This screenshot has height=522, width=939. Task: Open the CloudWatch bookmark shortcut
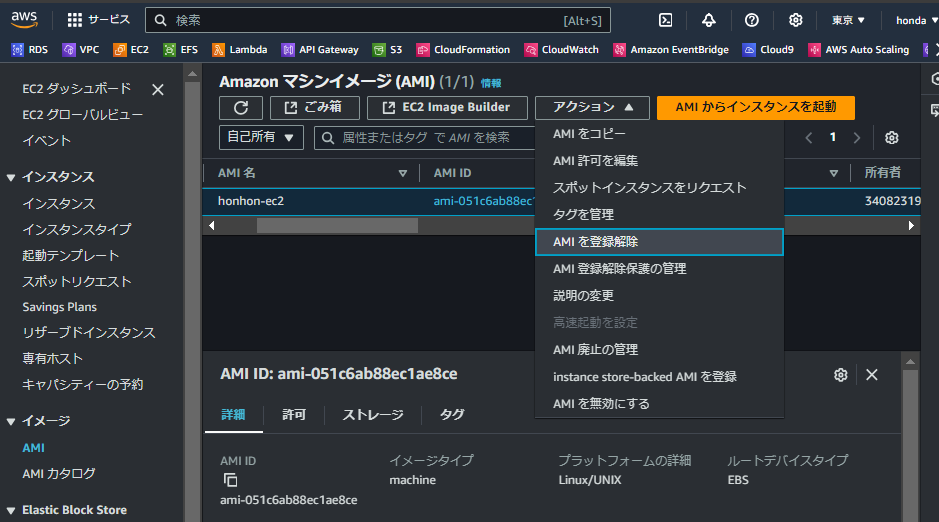[562, 50]
